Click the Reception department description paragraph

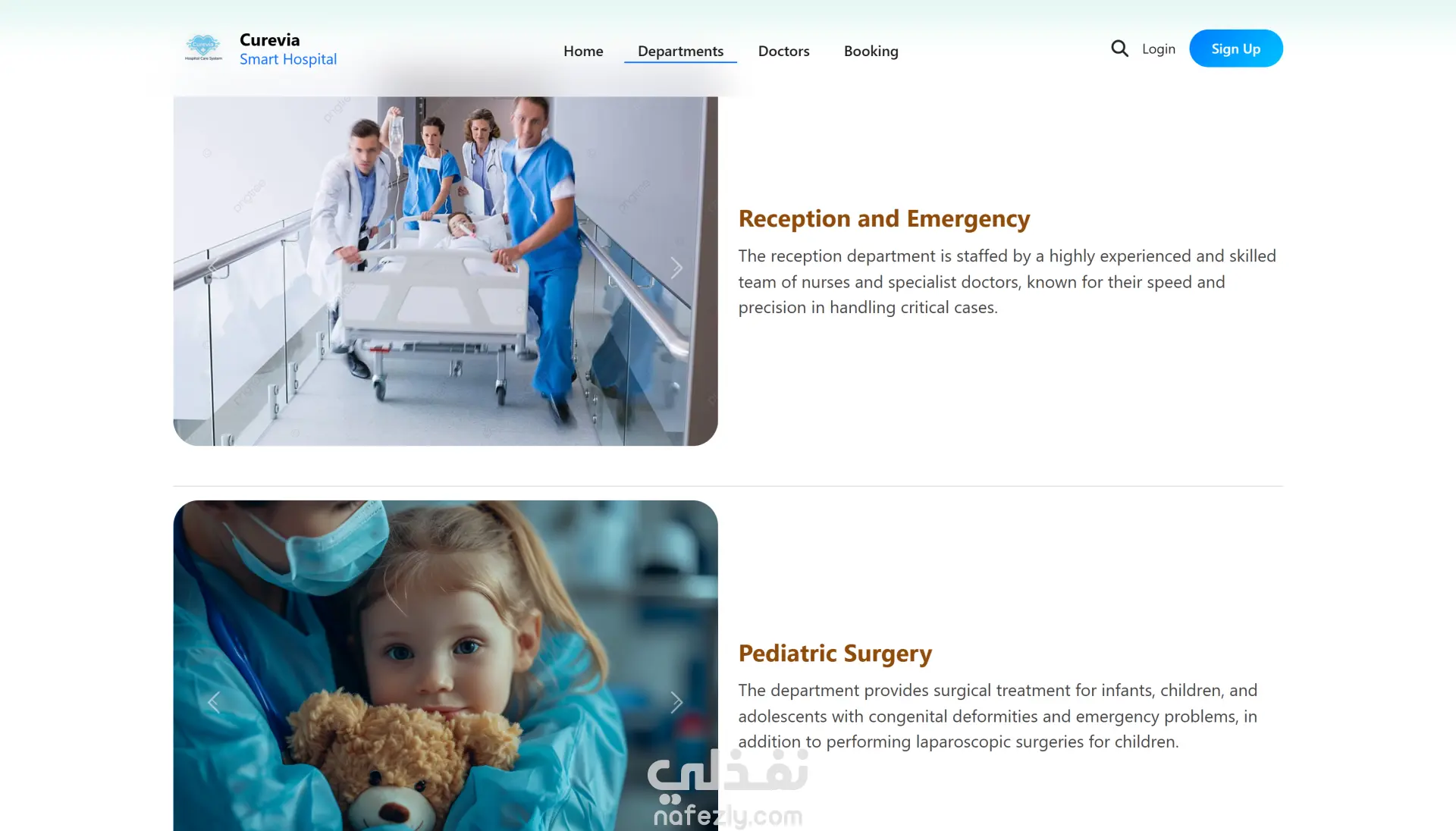(x=1007, y=281)
